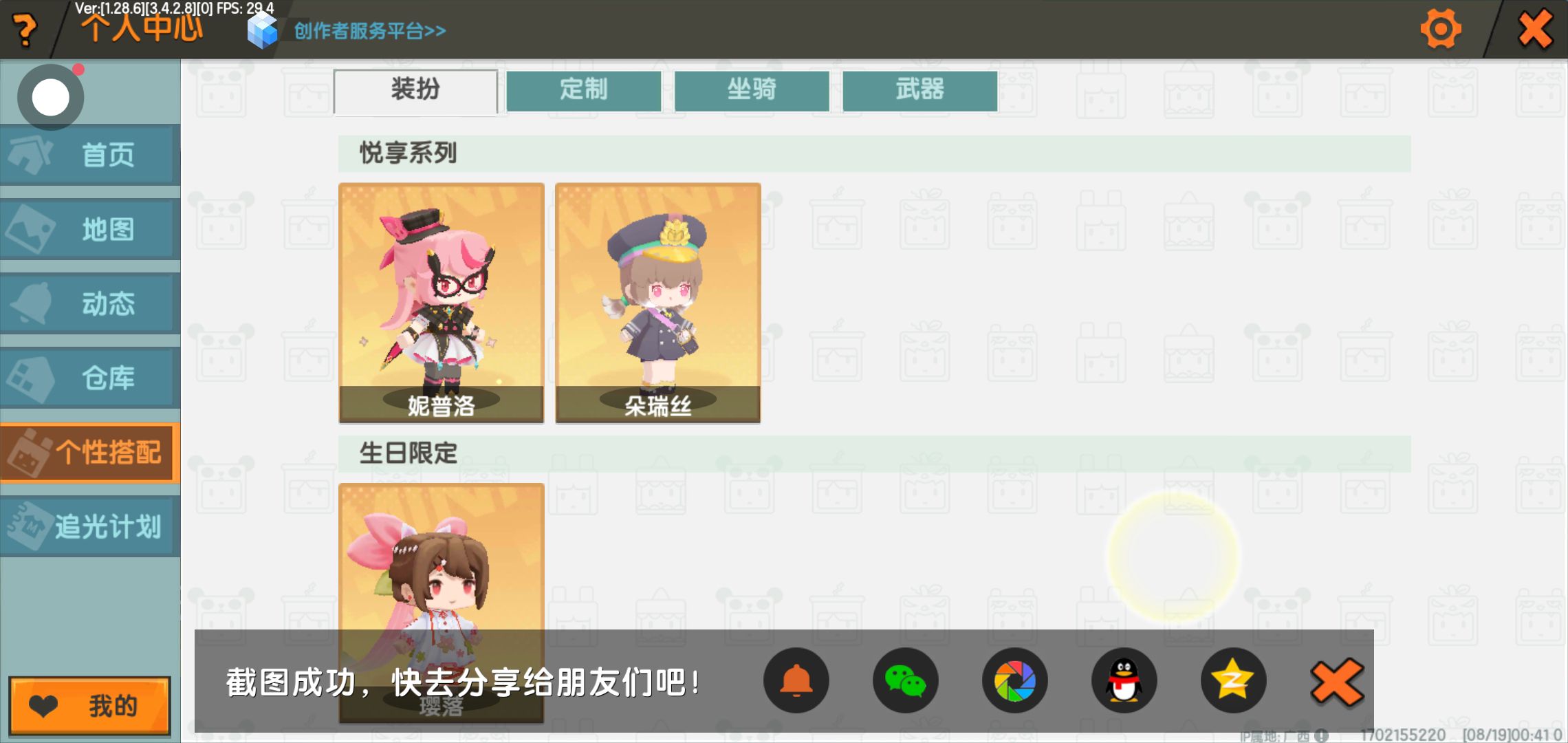Share screenshot via QQ penguin icon
Screen dimensions: 1568x743
coord(1124,680)
